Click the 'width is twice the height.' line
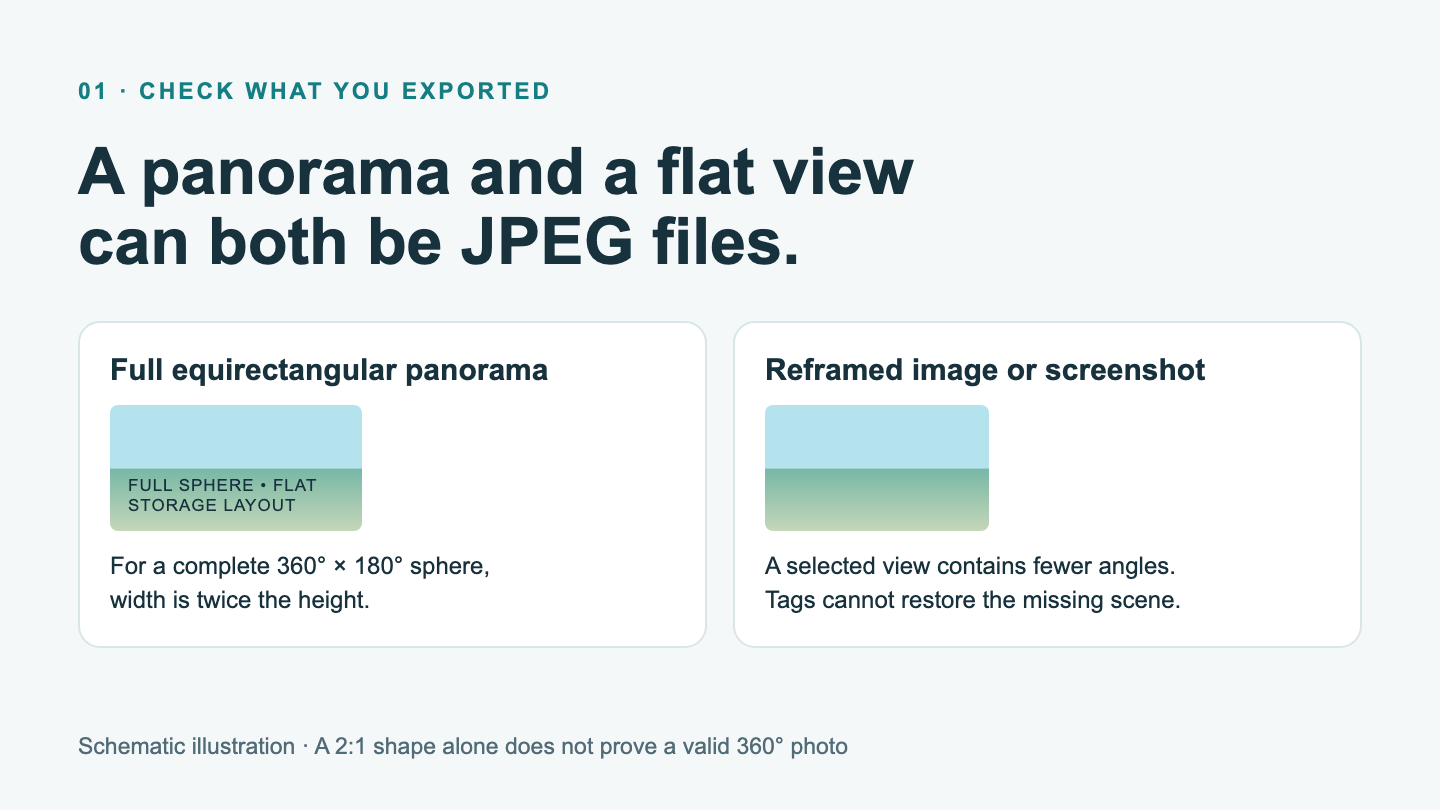The width and height of the screenshot is (1440, 810). (240, 601)
